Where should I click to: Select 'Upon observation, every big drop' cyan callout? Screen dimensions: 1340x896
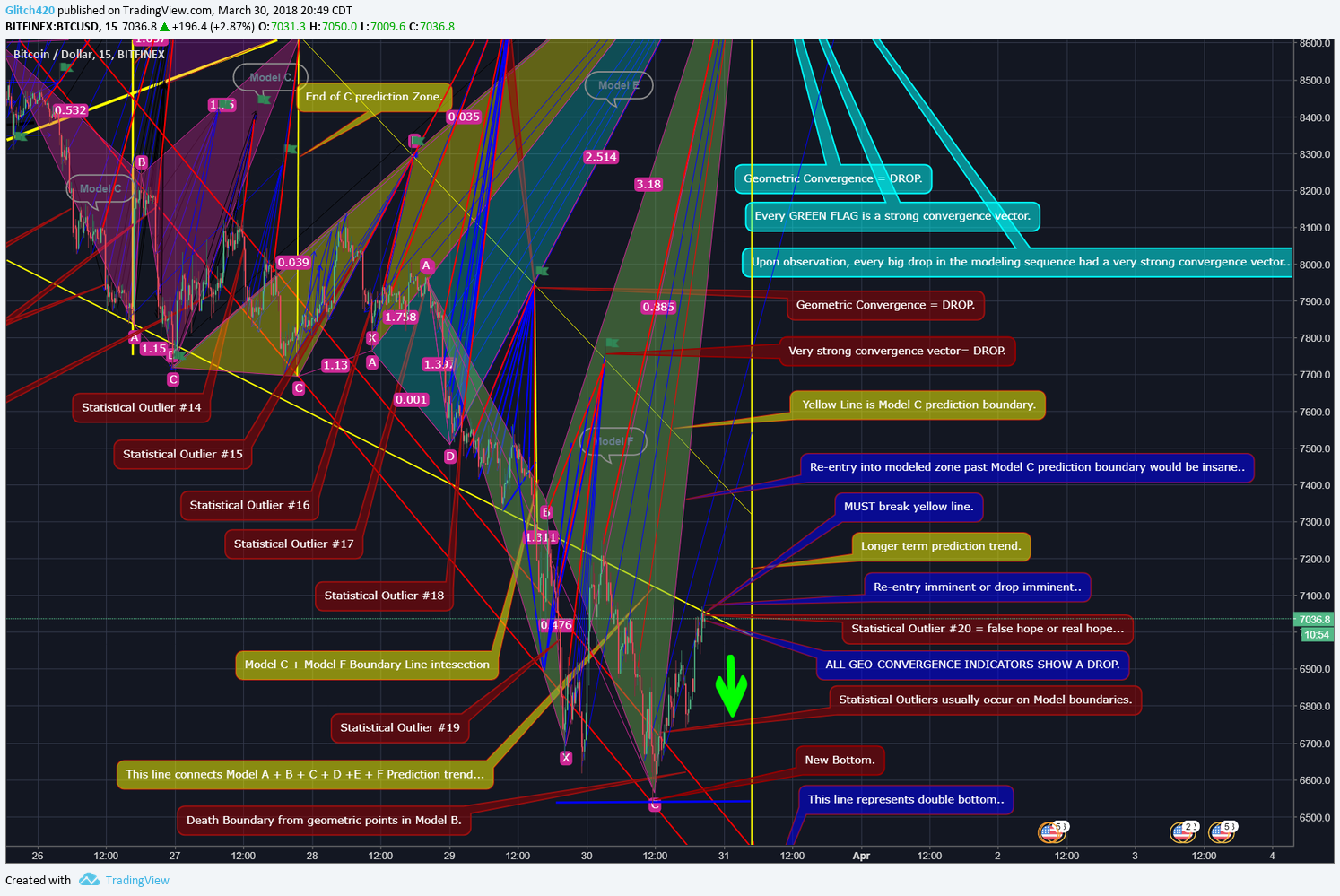tap(1018, 262)
